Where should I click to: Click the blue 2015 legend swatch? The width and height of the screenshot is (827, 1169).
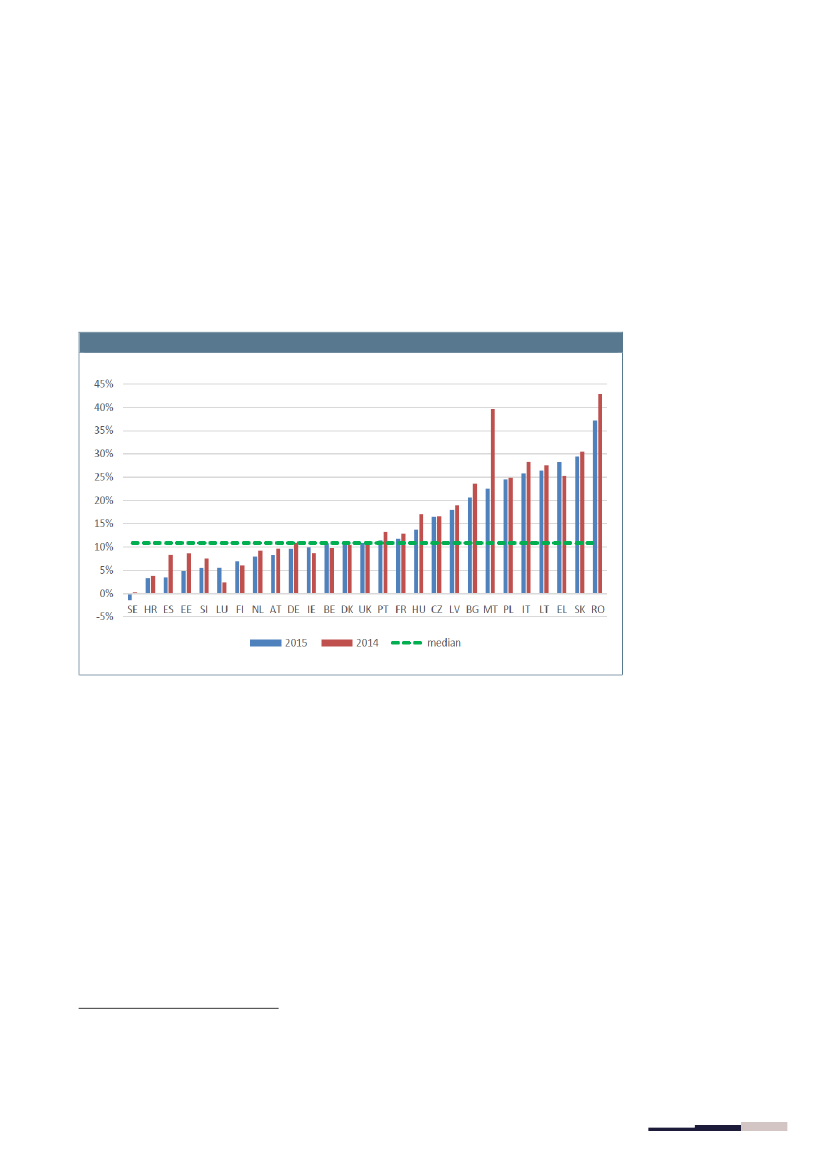265,643
